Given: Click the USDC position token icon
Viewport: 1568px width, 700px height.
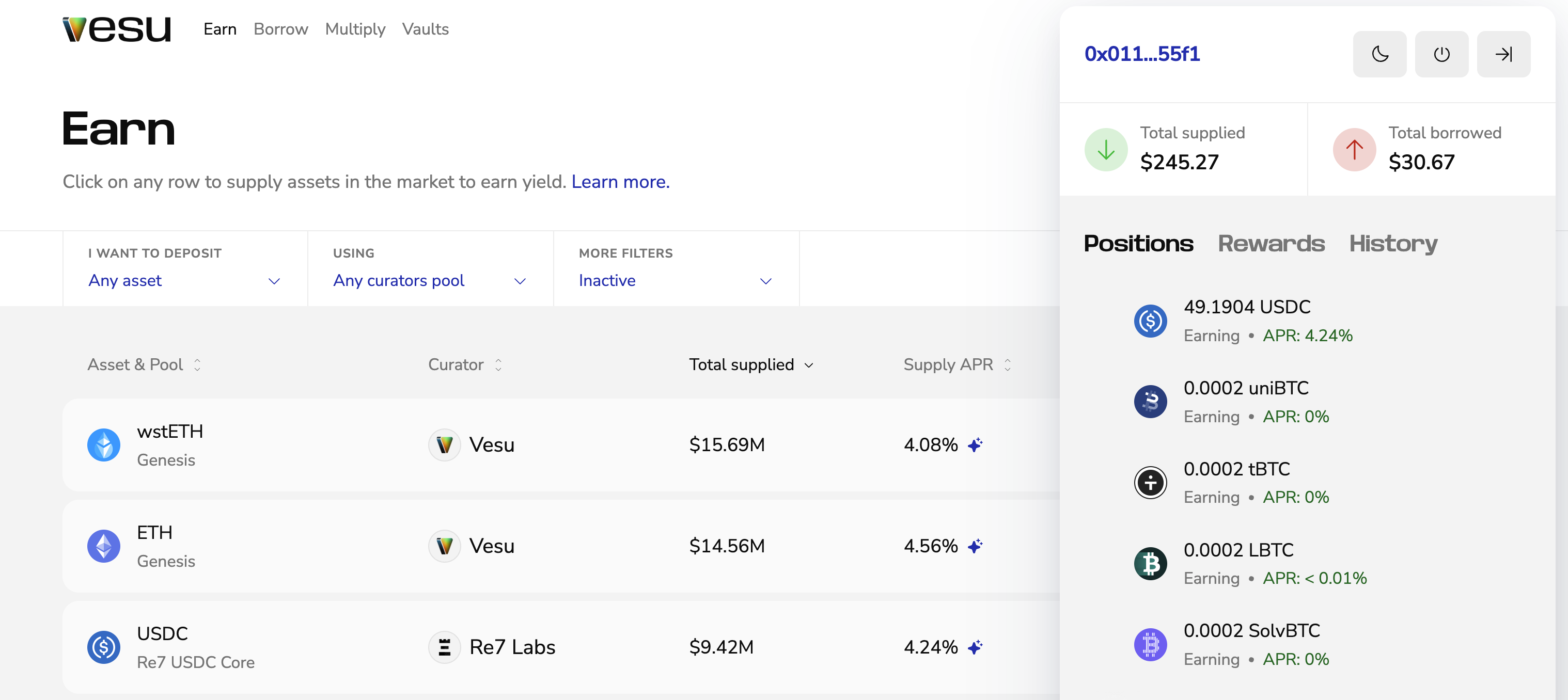Looking at the screenshot, I should pyautogui.click(x=1150, y=321).
